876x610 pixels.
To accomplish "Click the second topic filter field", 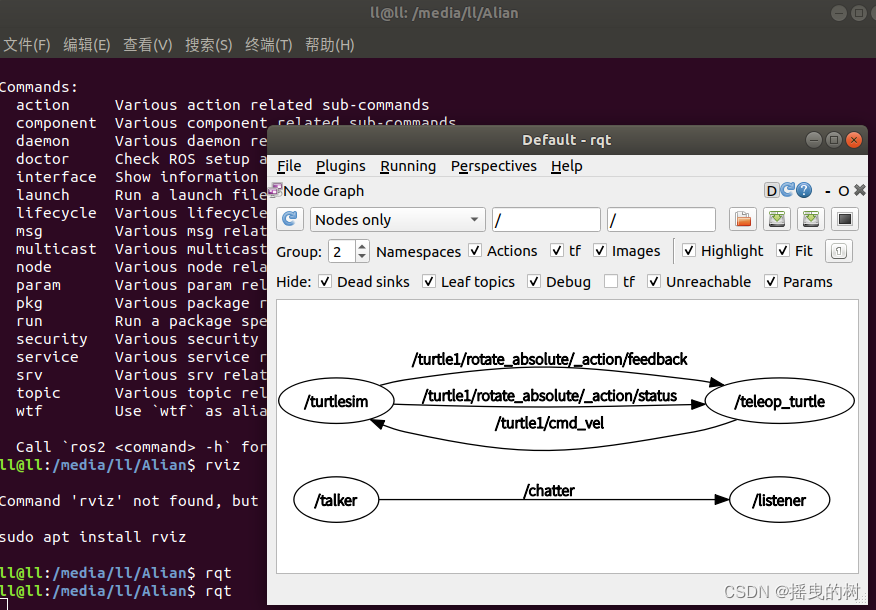I will [x=661, y=220].
